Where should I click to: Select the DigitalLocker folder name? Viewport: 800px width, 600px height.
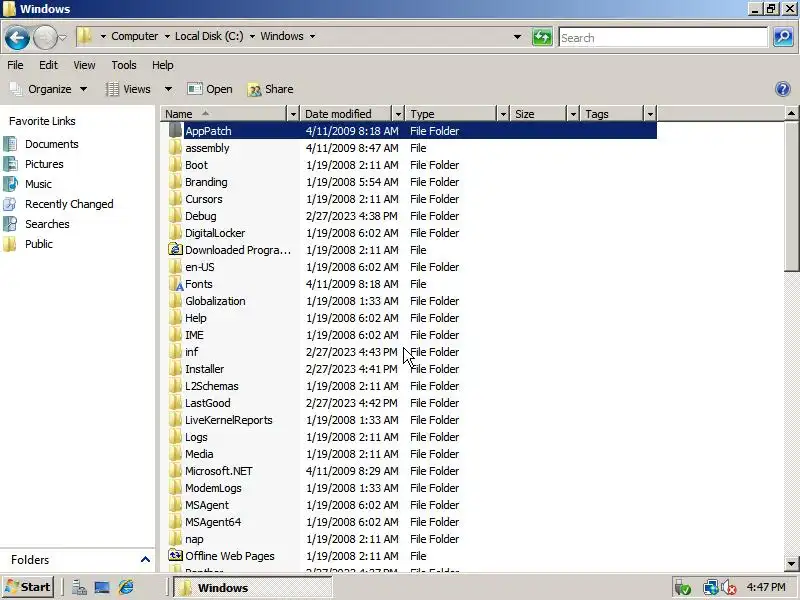215,233
